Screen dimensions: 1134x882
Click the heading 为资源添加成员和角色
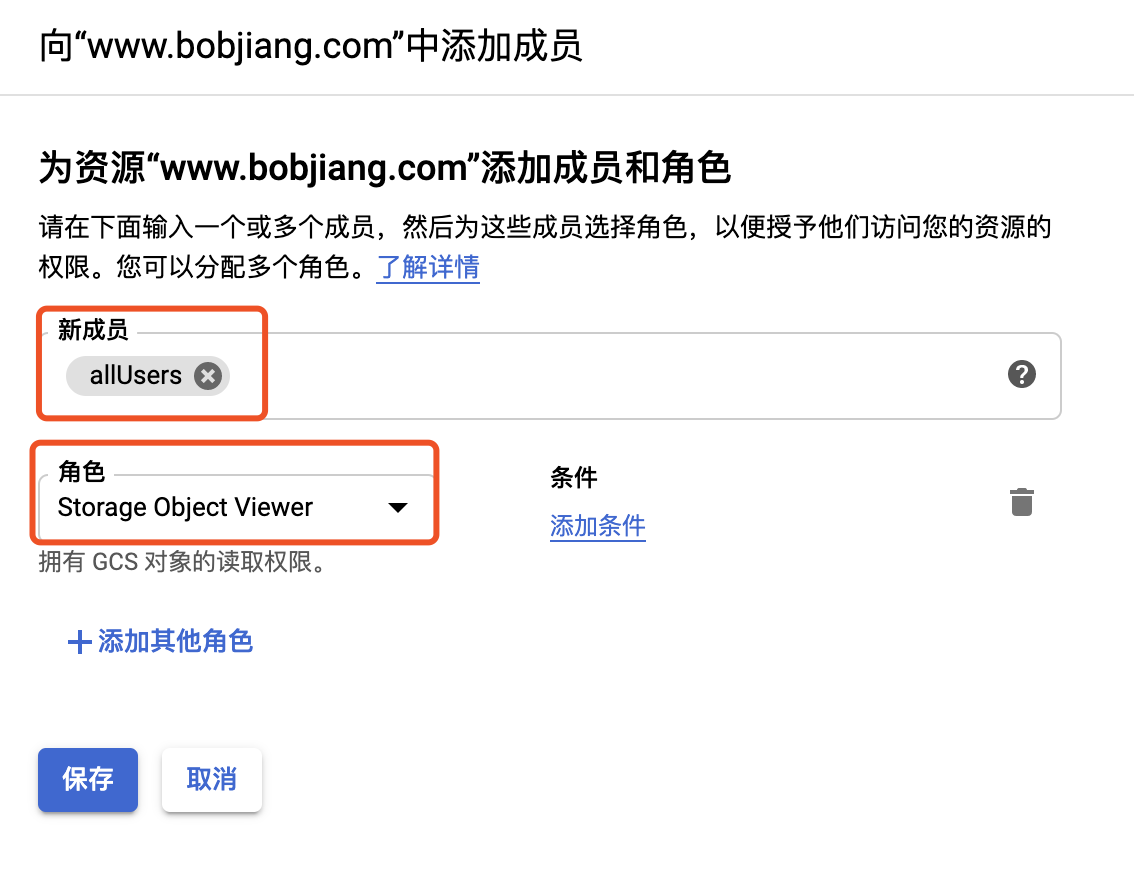point(385,168)
